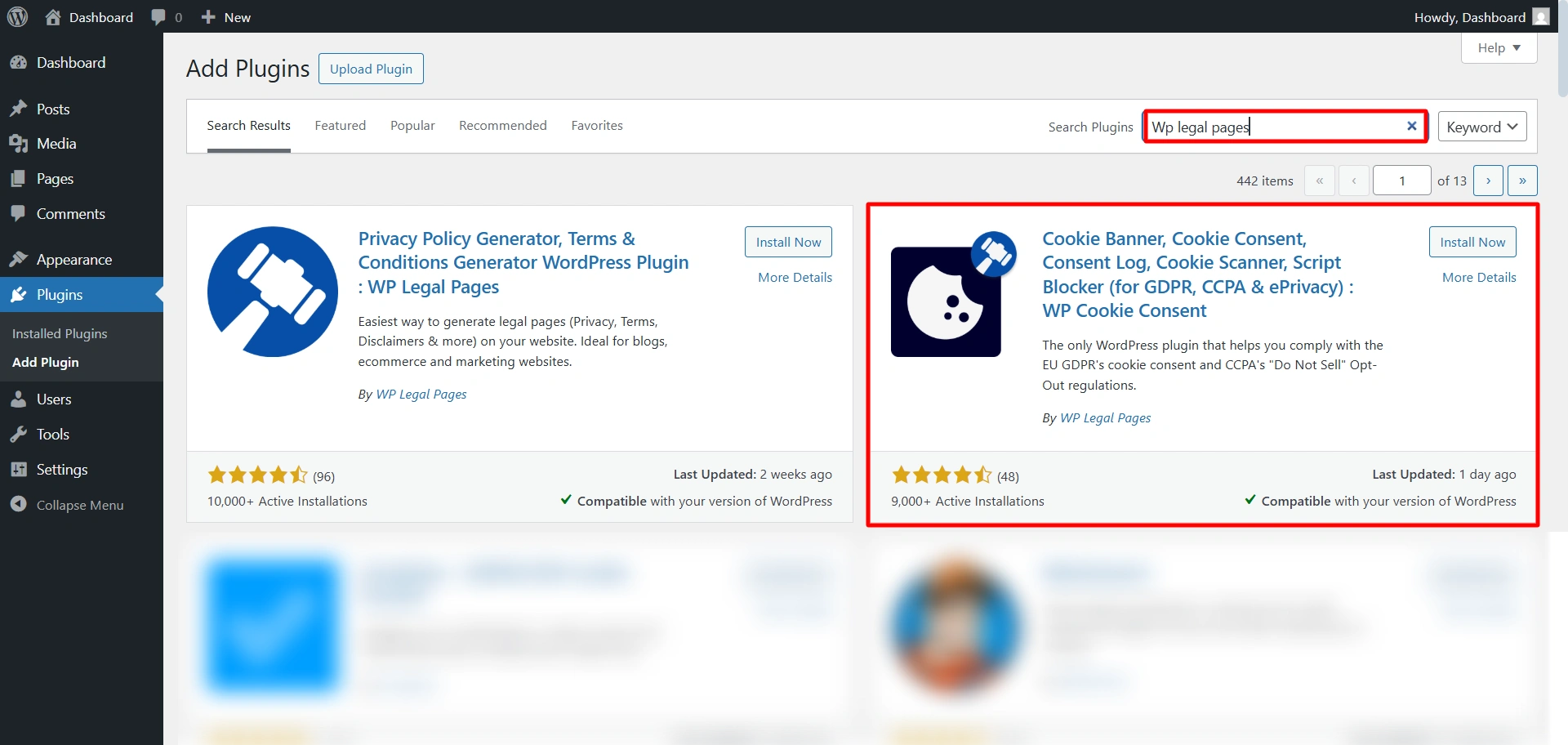Click the Tools wrench icon

click(19, 434)
